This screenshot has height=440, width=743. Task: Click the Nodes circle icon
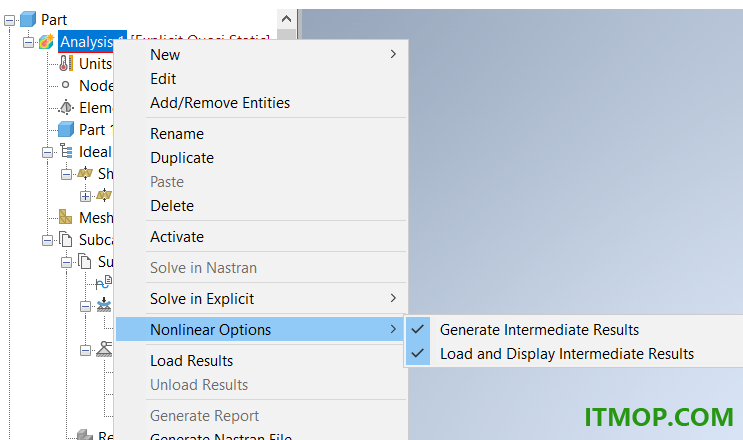(66, 85)
